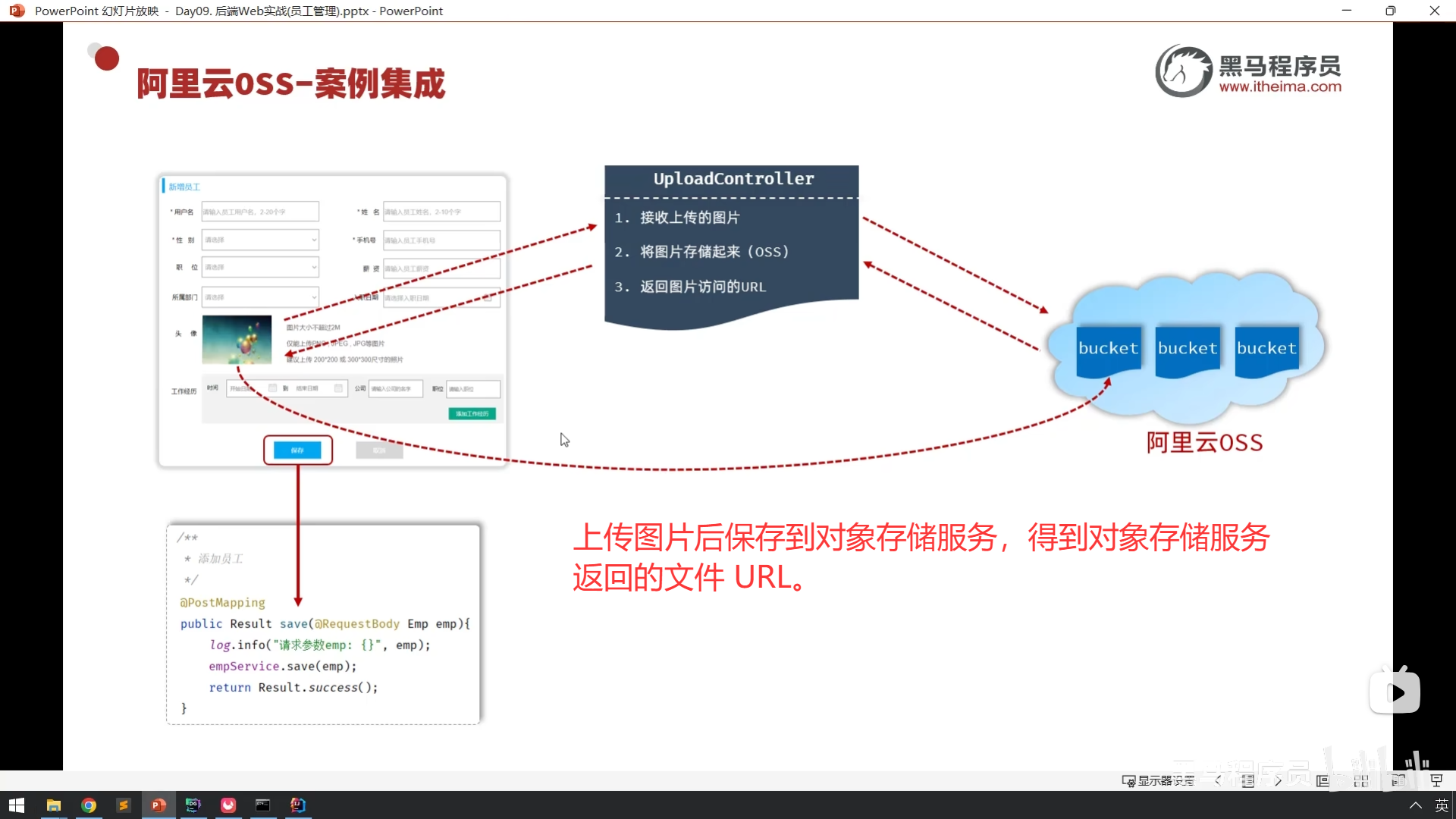The image size is (1456, 819).
Task: Switch to Chrome in the taskbar
Action: [89, 805]
